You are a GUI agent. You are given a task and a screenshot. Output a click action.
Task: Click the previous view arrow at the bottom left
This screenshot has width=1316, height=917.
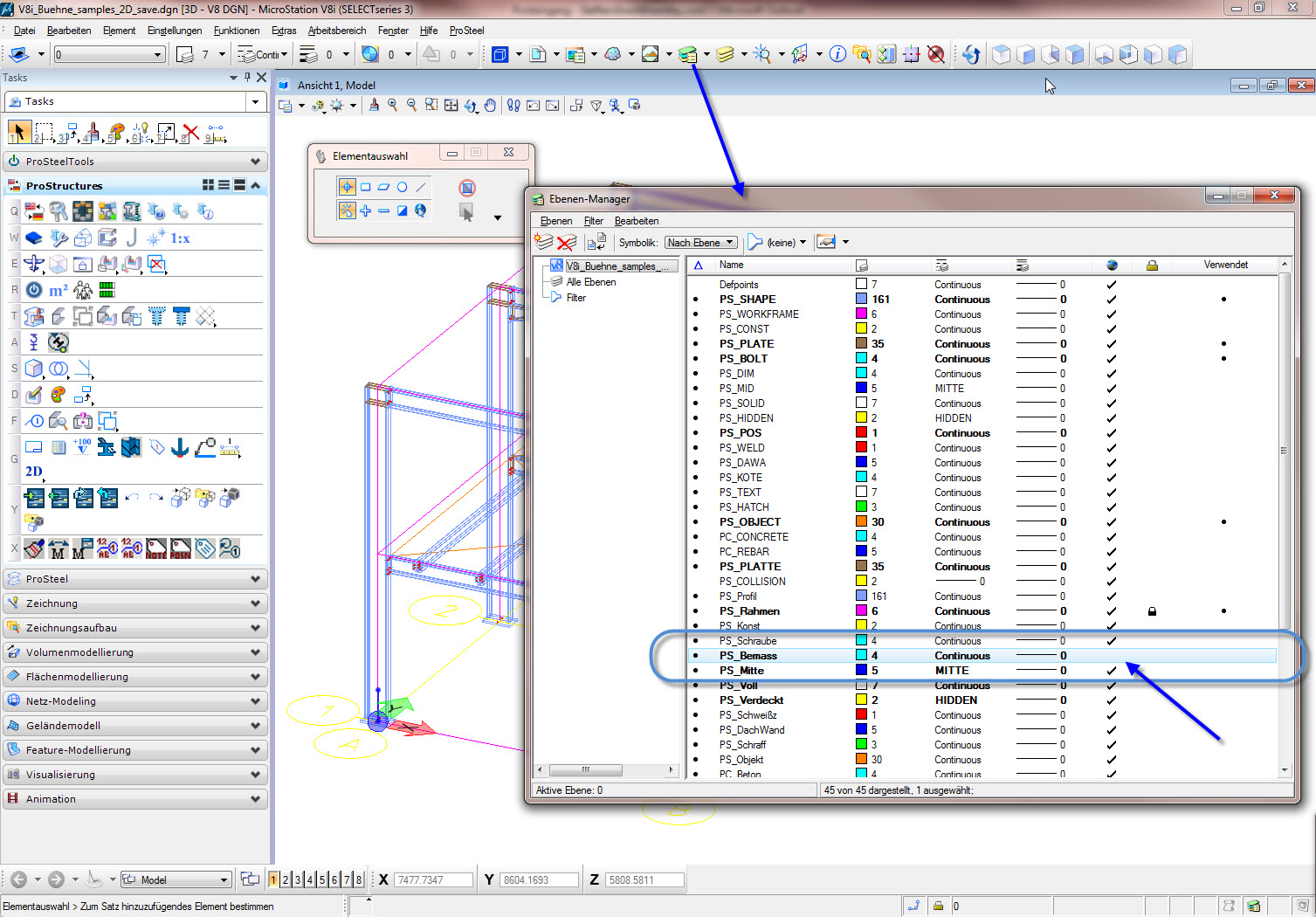pos(18,879)
